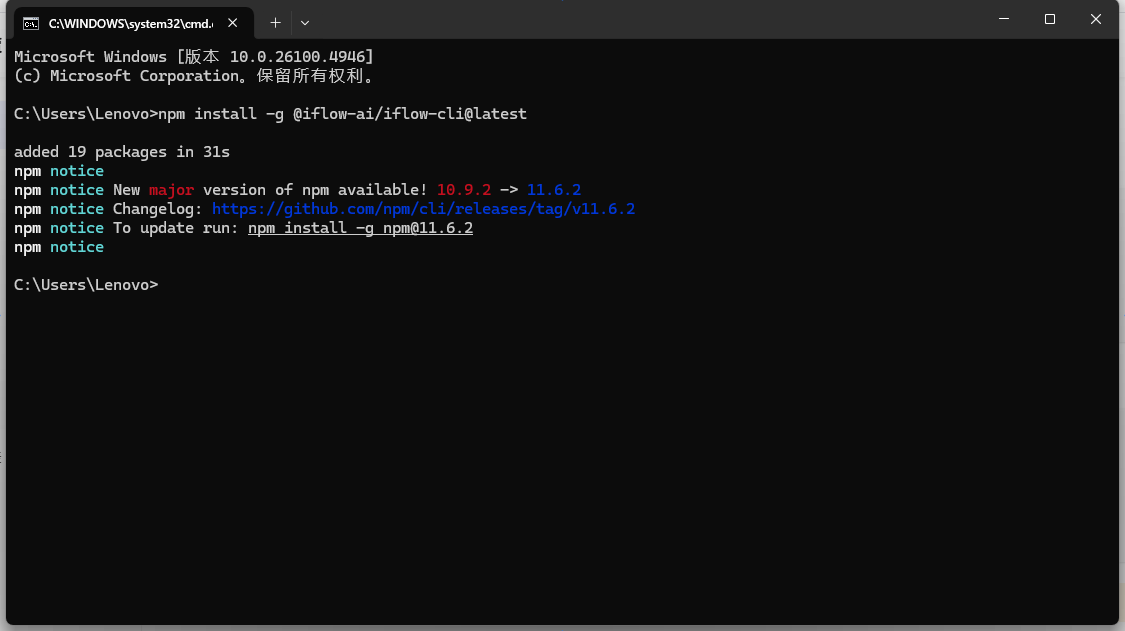Open a new tab with the plus icon

(x=275, y=22)
